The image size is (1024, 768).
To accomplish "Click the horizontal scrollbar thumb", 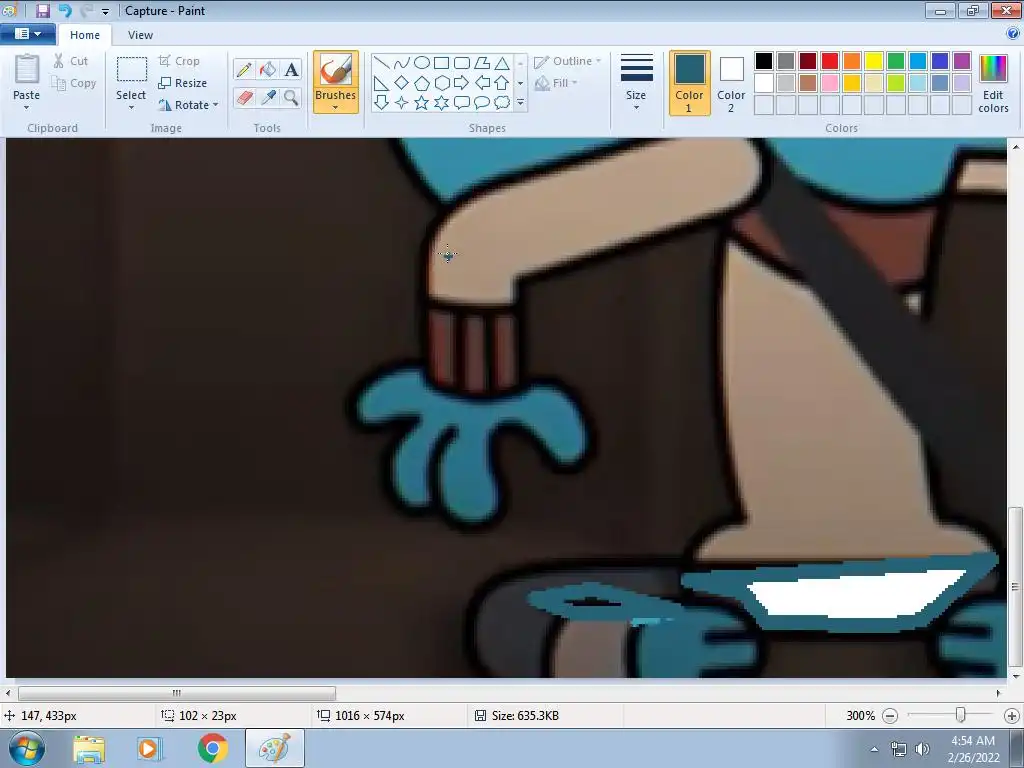I will 177,693.
